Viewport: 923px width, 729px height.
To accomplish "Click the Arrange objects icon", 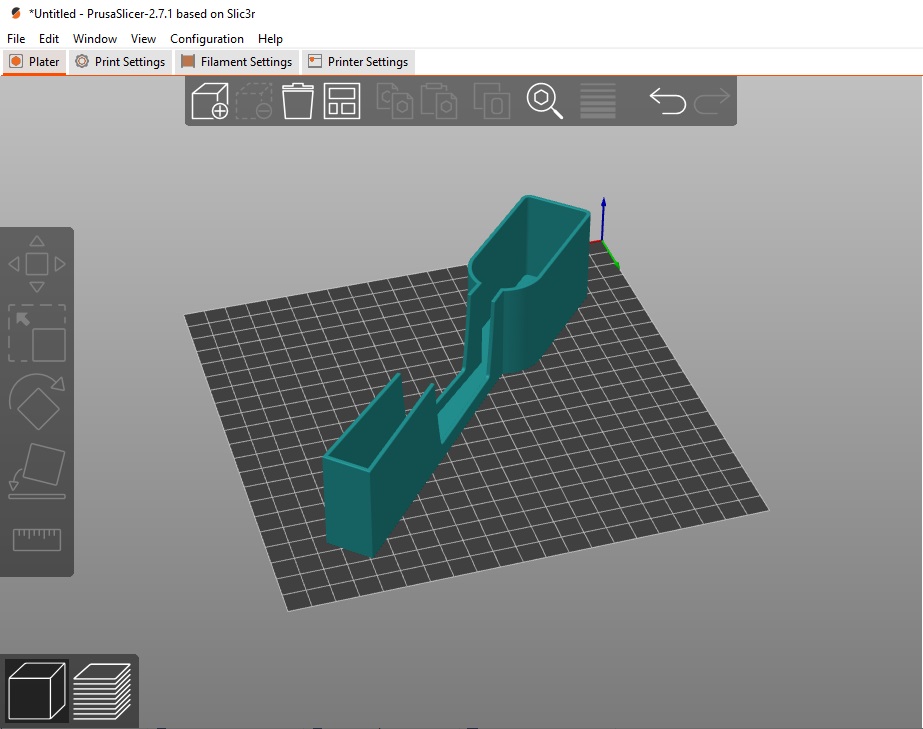I will [x=342, y=101].
